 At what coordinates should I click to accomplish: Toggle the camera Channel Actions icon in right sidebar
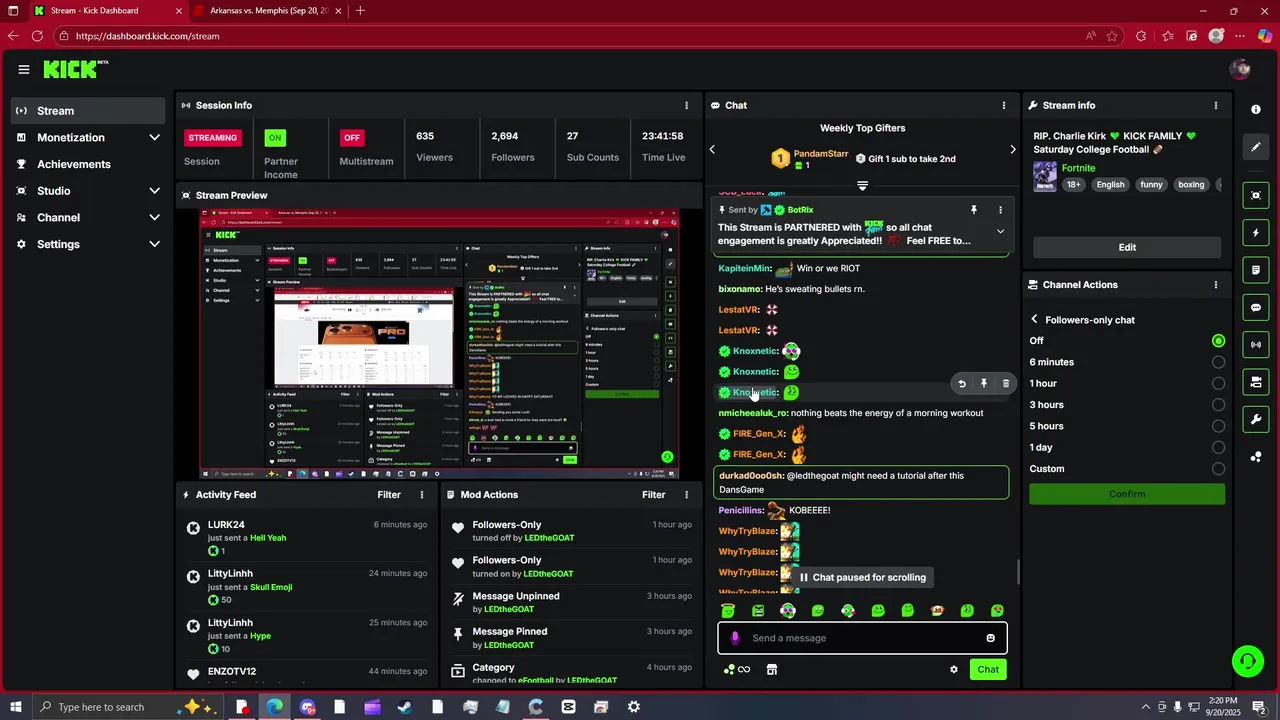click(1256, 382)
